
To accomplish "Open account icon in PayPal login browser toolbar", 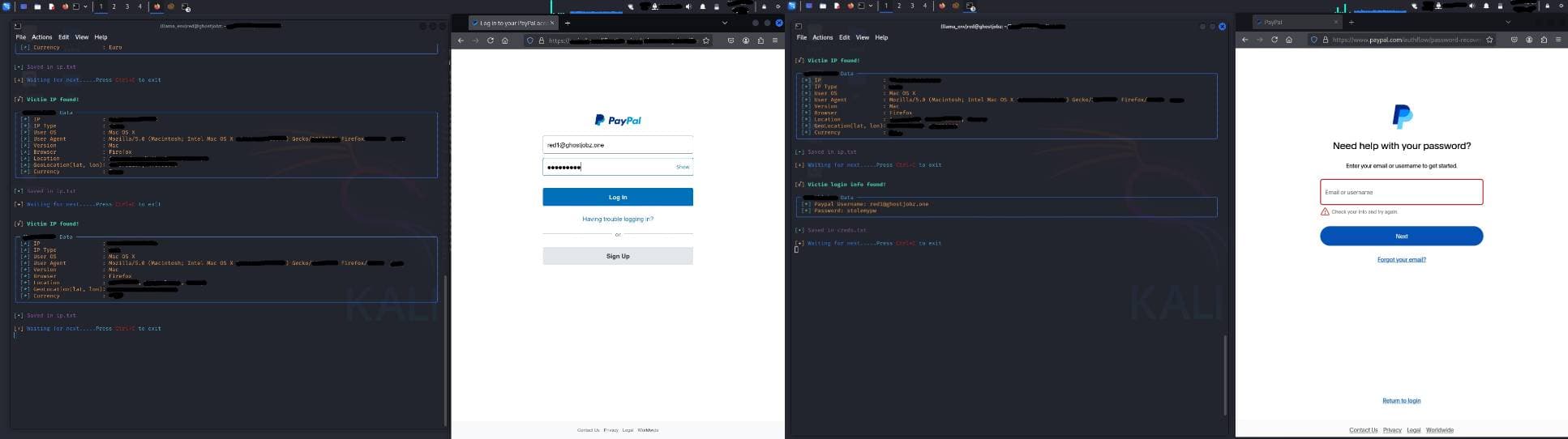I will [746, 40].
